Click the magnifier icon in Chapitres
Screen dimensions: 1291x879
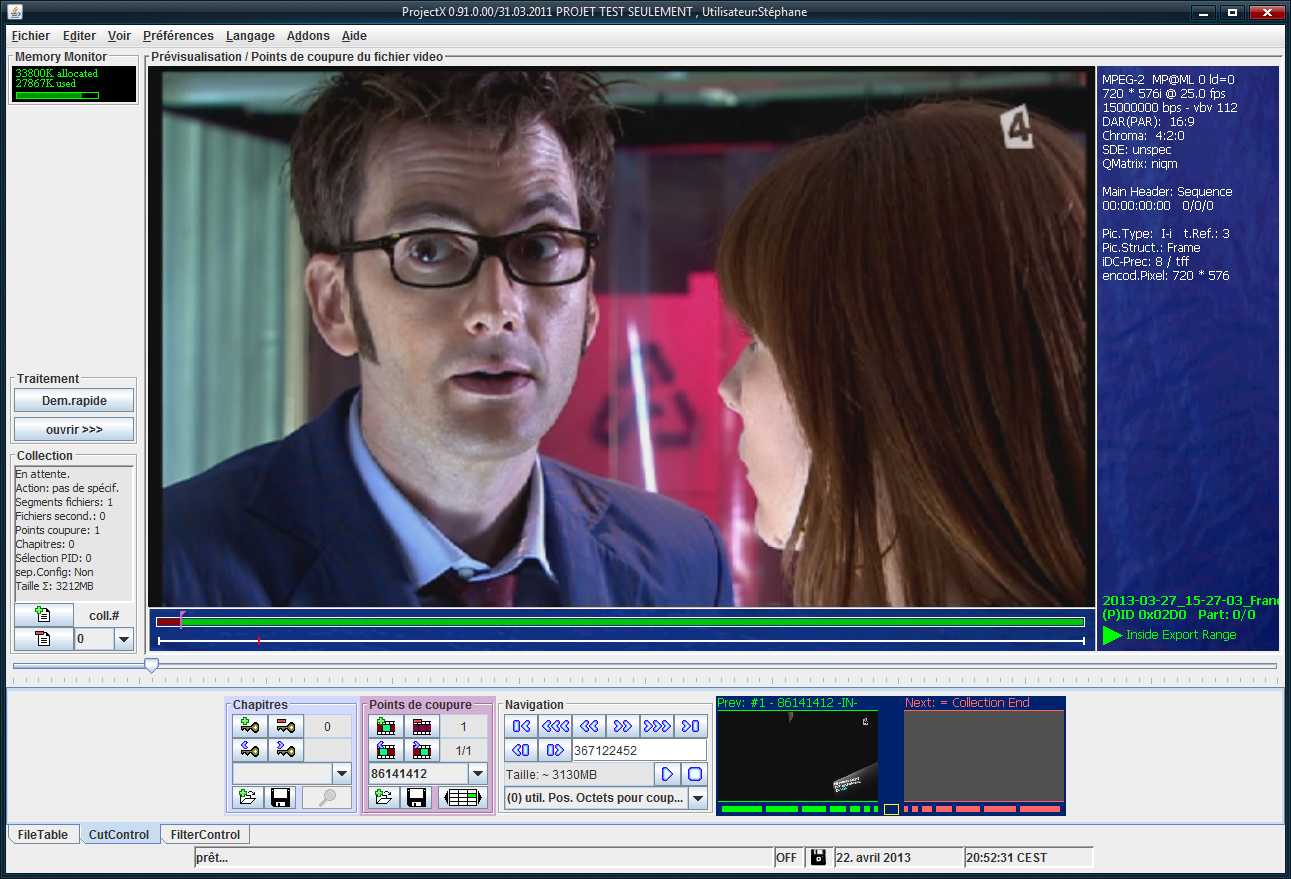326,797
